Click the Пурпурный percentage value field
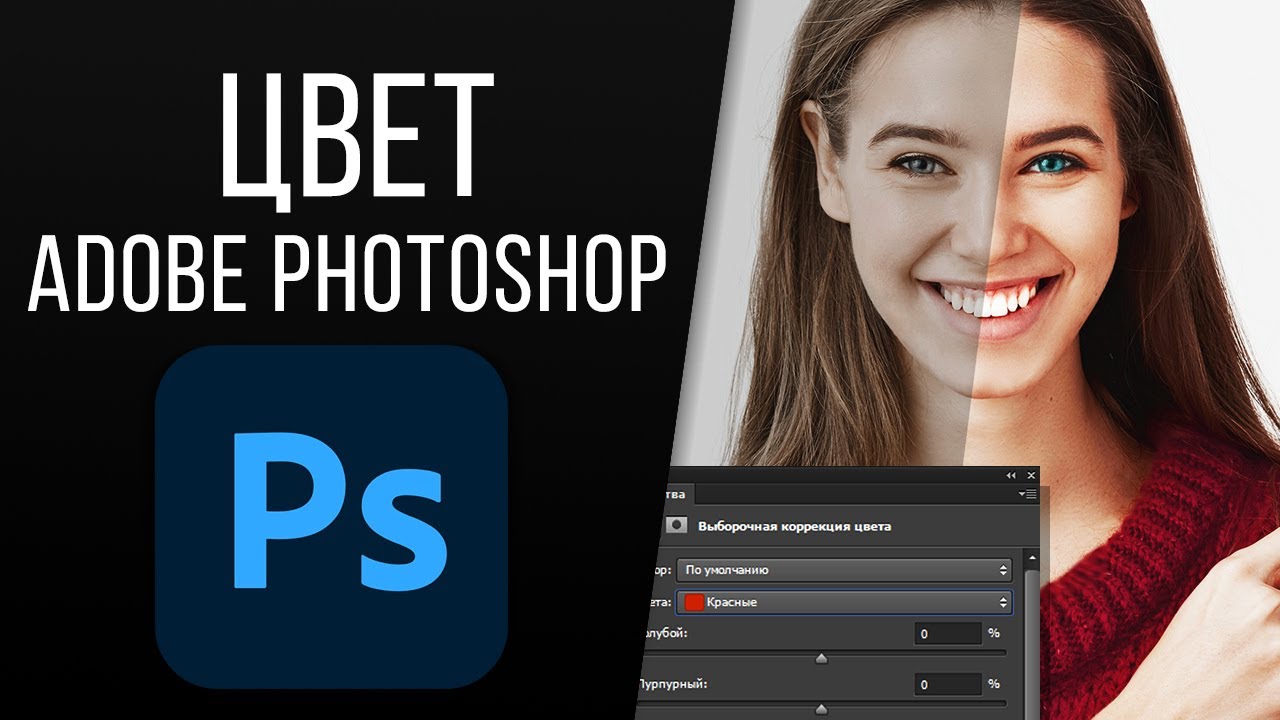 tap(948, 685)
